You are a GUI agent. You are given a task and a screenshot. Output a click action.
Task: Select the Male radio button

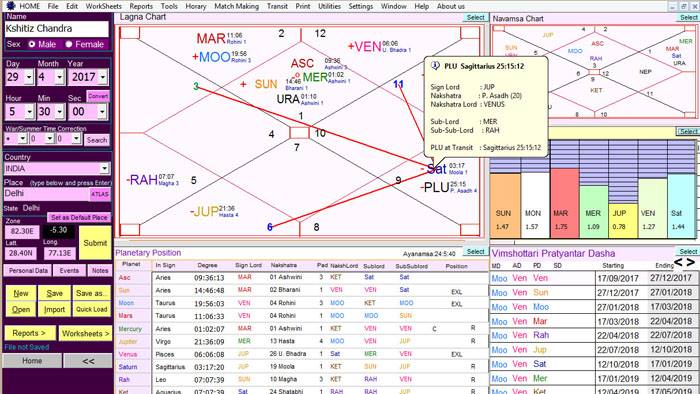(32, 44)
